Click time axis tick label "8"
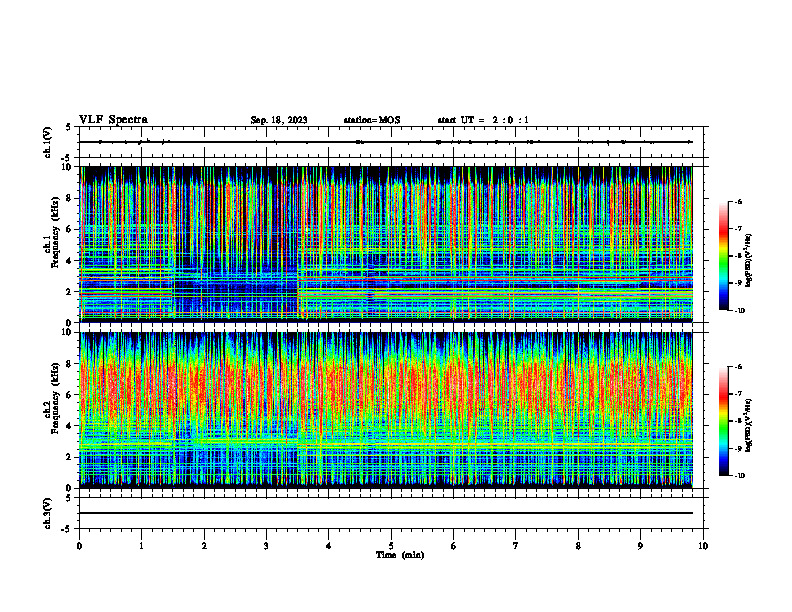 coord(578,546)
